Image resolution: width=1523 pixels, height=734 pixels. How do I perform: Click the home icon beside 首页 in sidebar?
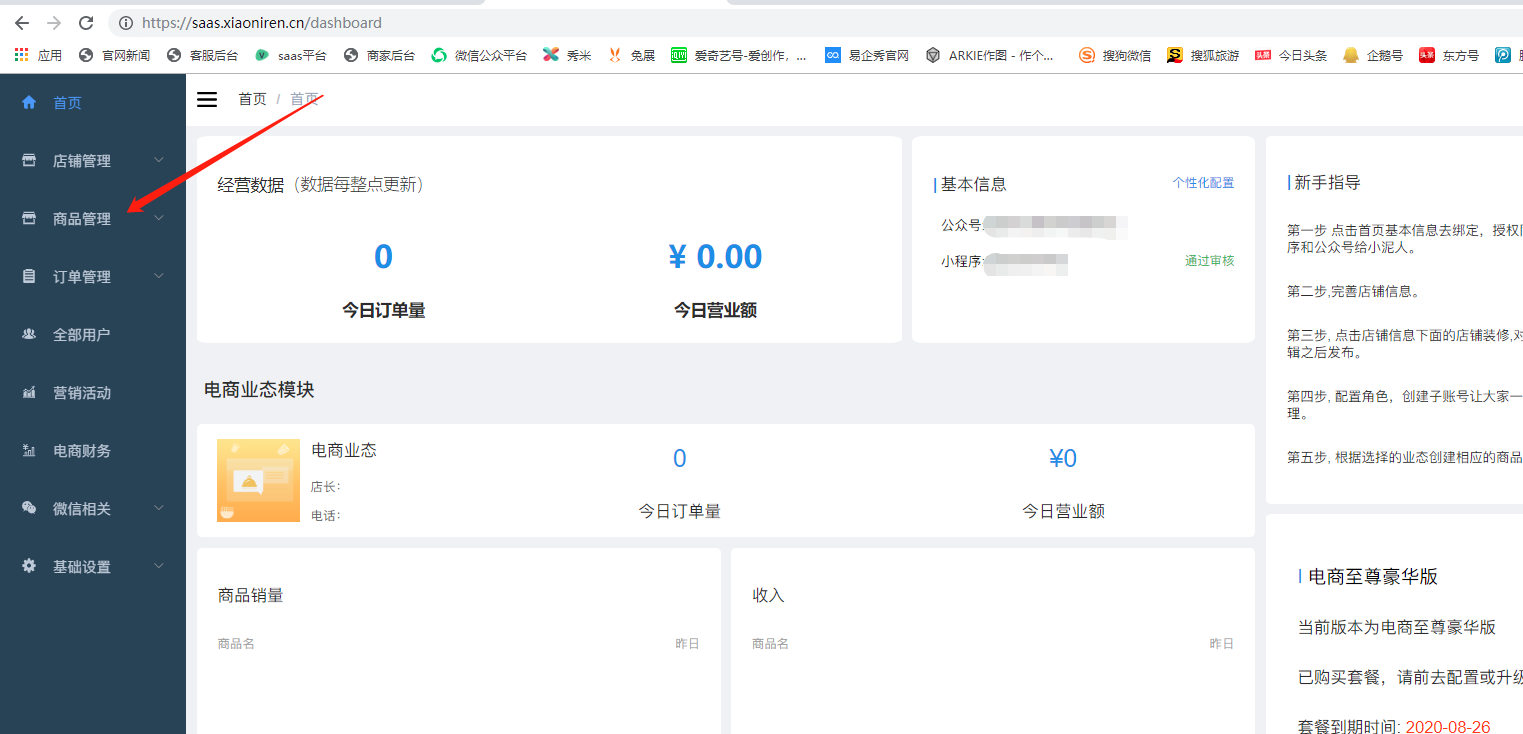coord(29,102)
